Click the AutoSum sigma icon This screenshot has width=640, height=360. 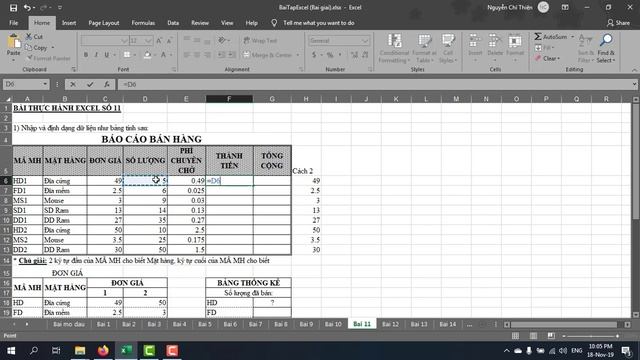coord(538,37)
